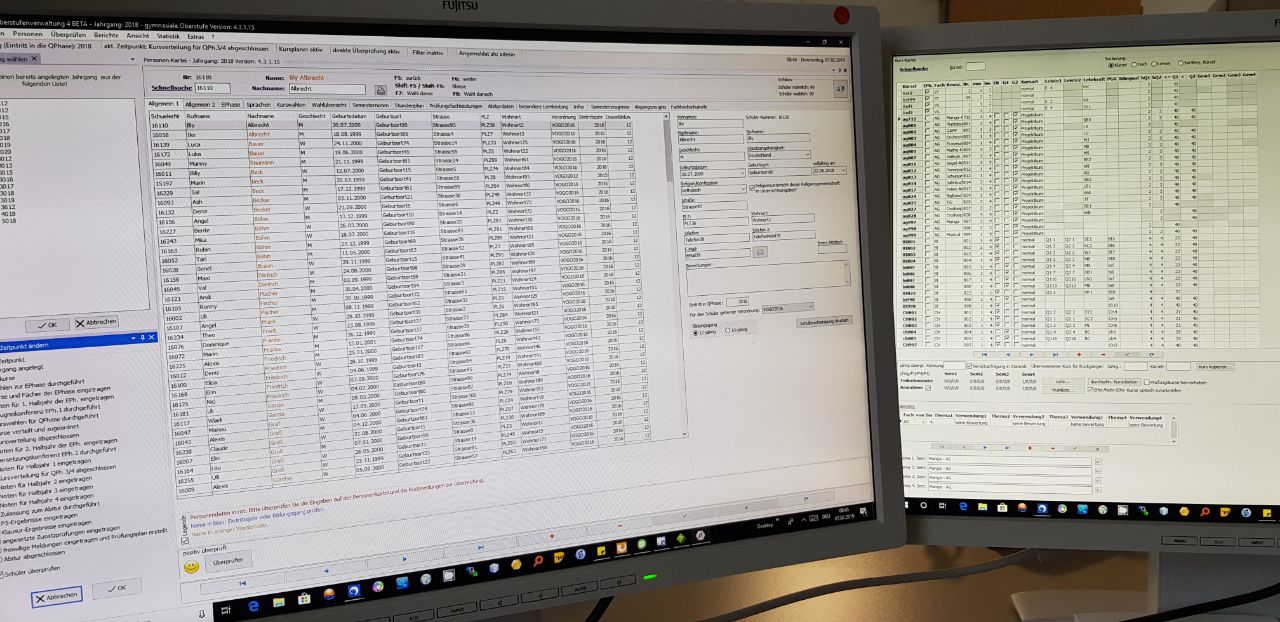Click the smiley icon beside Überprüfen button
The height and width of the screenshot is (622, 1280).
[x=191, y=567]
